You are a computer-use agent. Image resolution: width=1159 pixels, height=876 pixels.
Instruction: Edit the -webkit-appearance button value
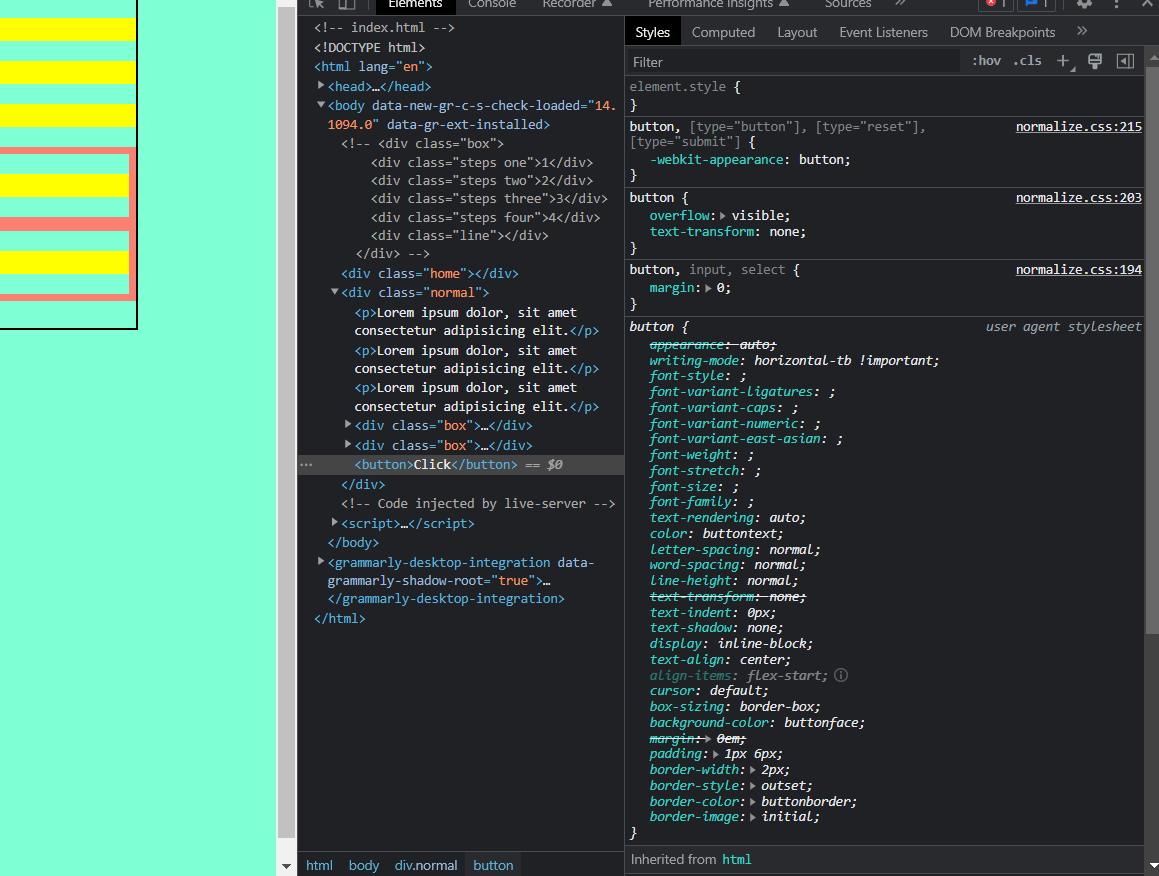click(x=823, y=160)
